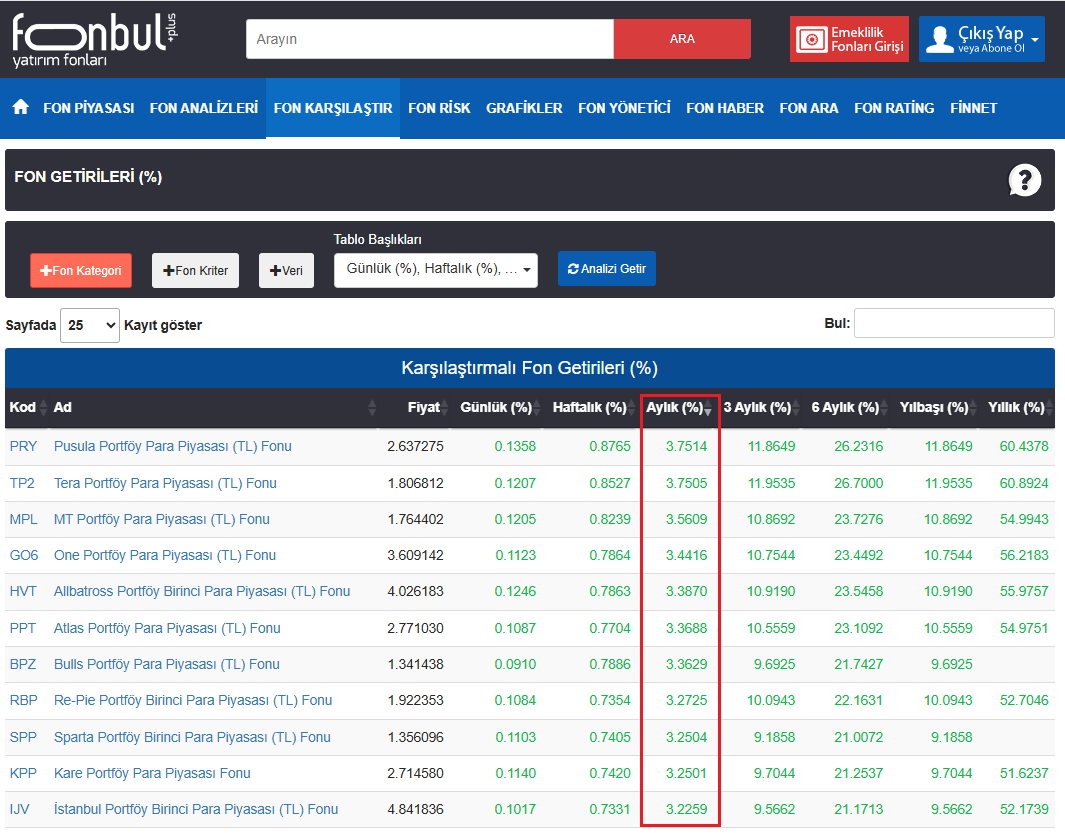Viewport: 1065px width, 833px height.
Task: Open FON YÖNETİCİ menu
Action: tap(624, 108)
